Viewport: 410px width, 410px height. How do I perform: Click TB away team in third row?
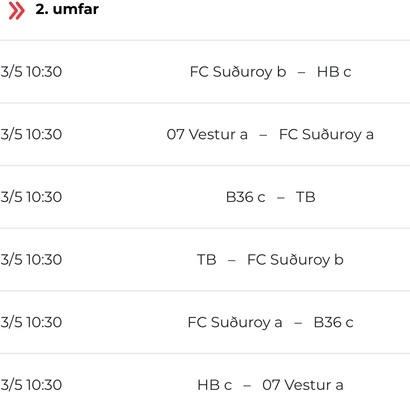click(x=306, y=197)
